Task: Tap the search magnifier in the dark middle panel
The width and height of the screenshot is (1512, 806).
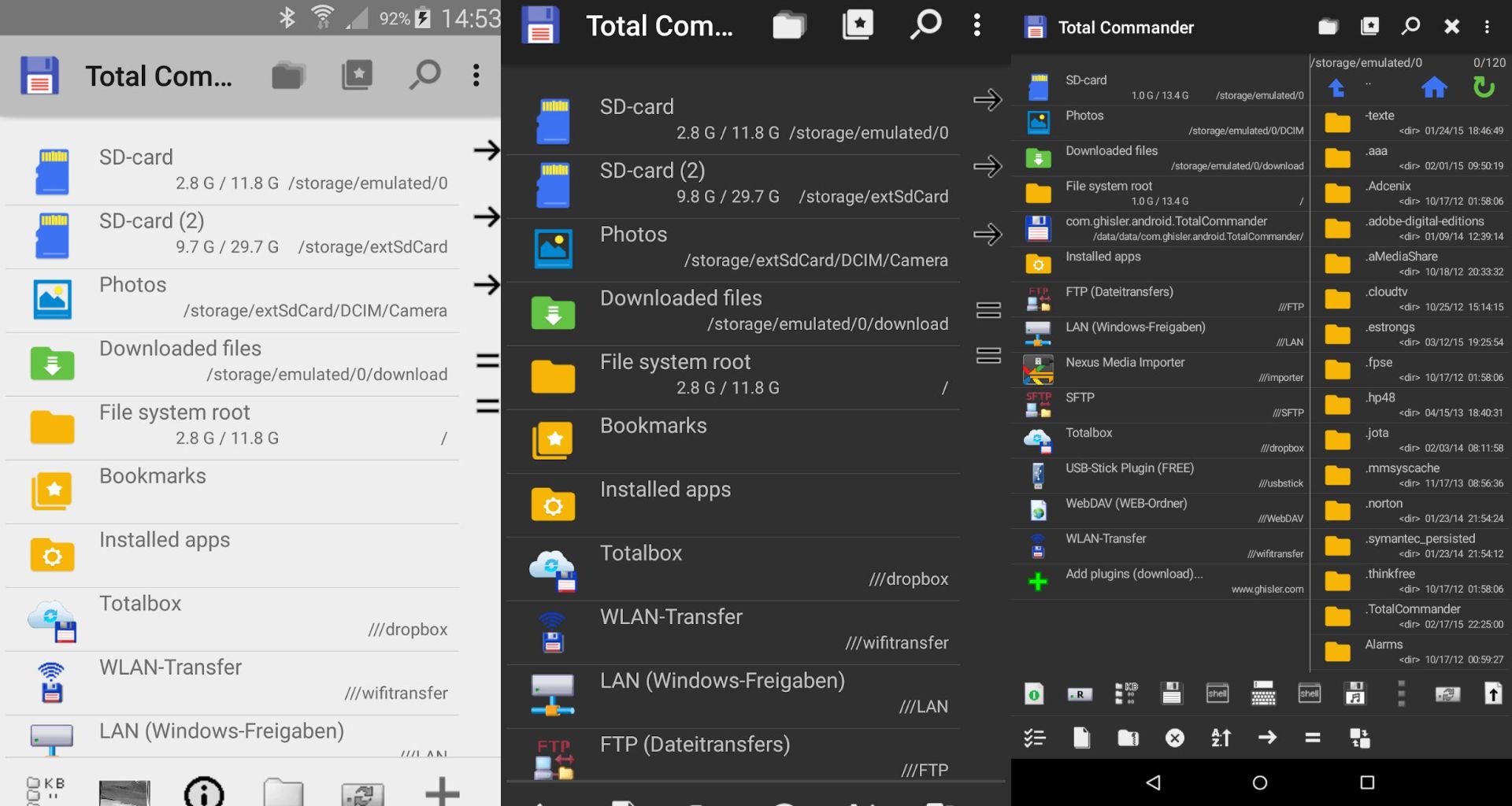Action: pyautogui.click(x=925, y=25)
